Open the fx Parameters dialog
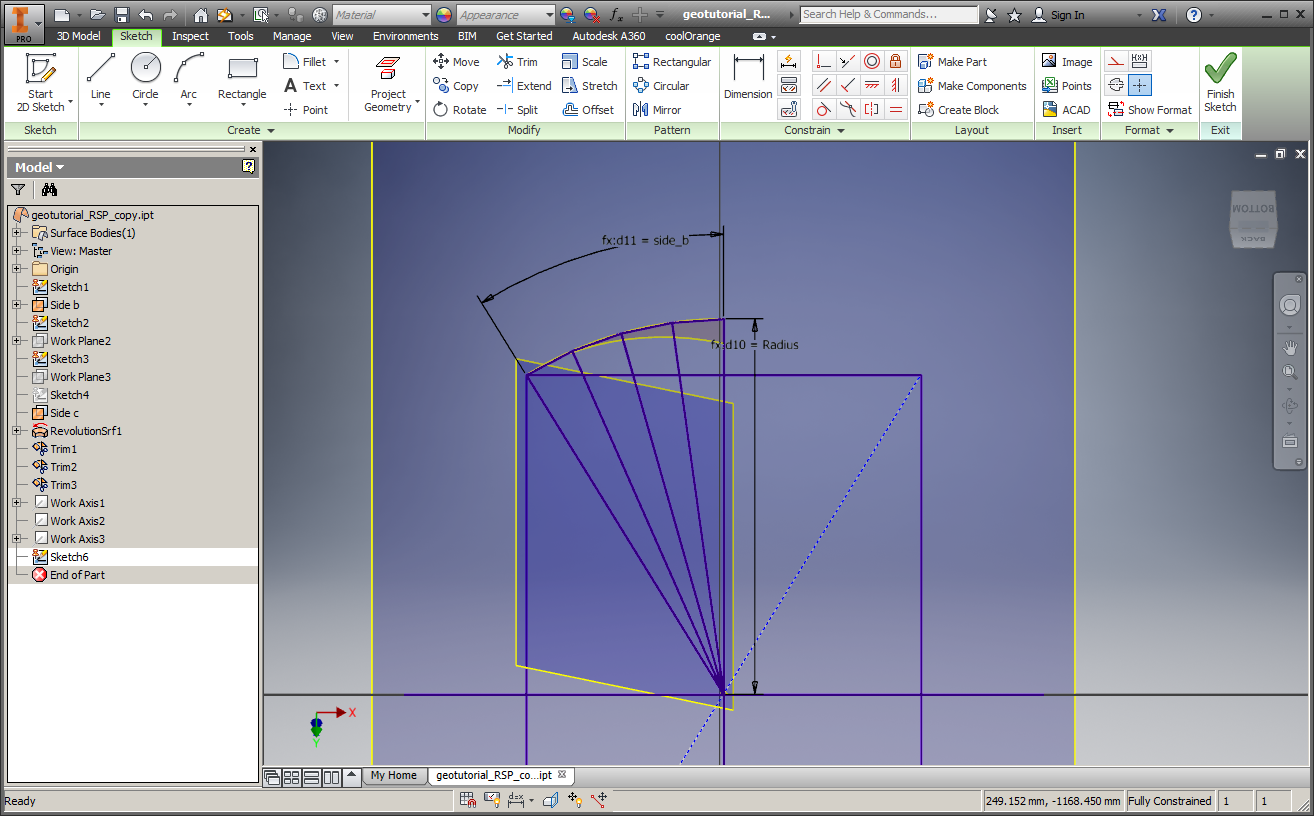This screenshot has height=816, width=1314. click(x=617, y=15)
